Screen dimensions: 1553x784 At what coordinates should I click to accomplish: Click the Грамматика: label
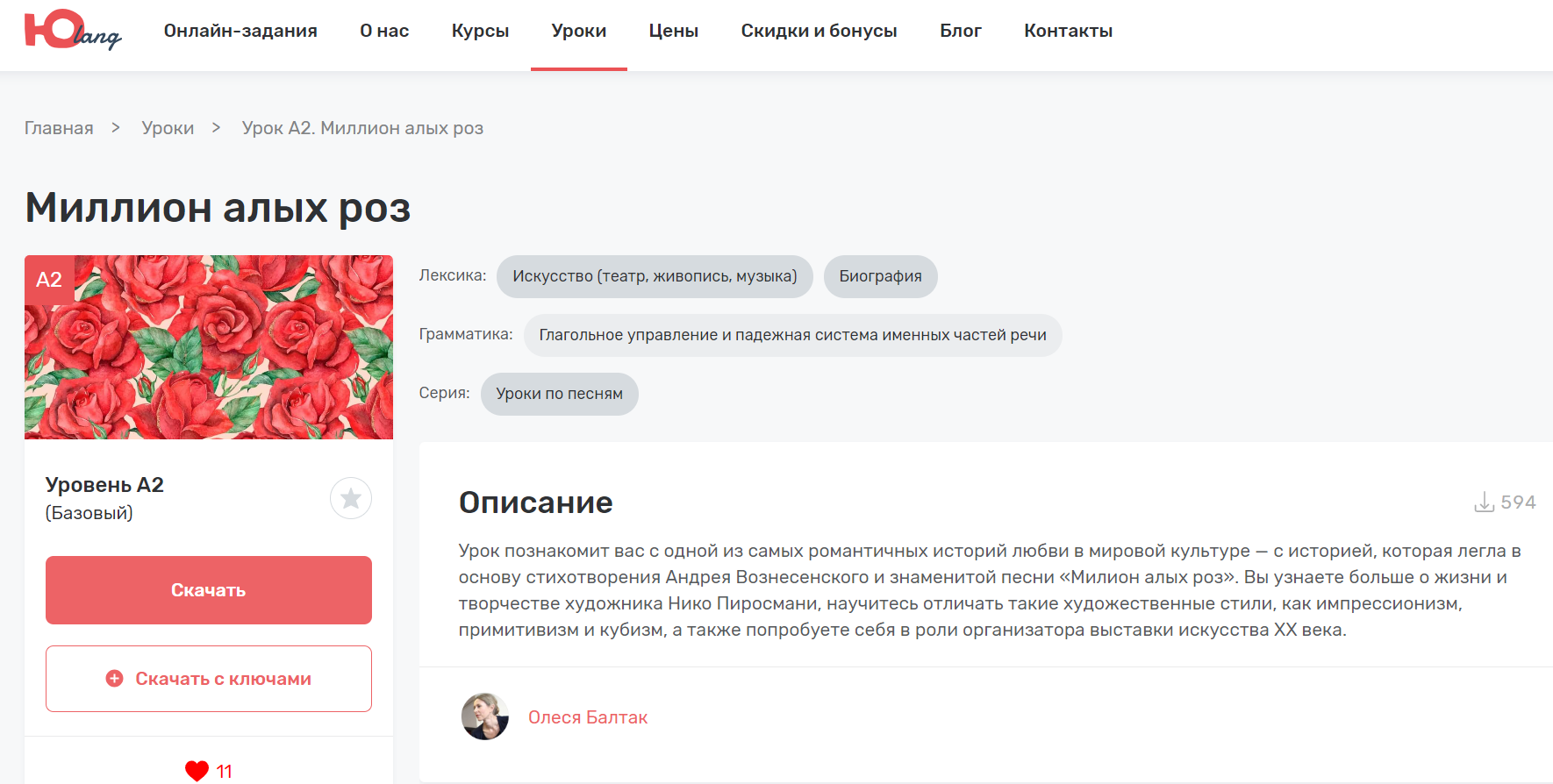(466, 334)
